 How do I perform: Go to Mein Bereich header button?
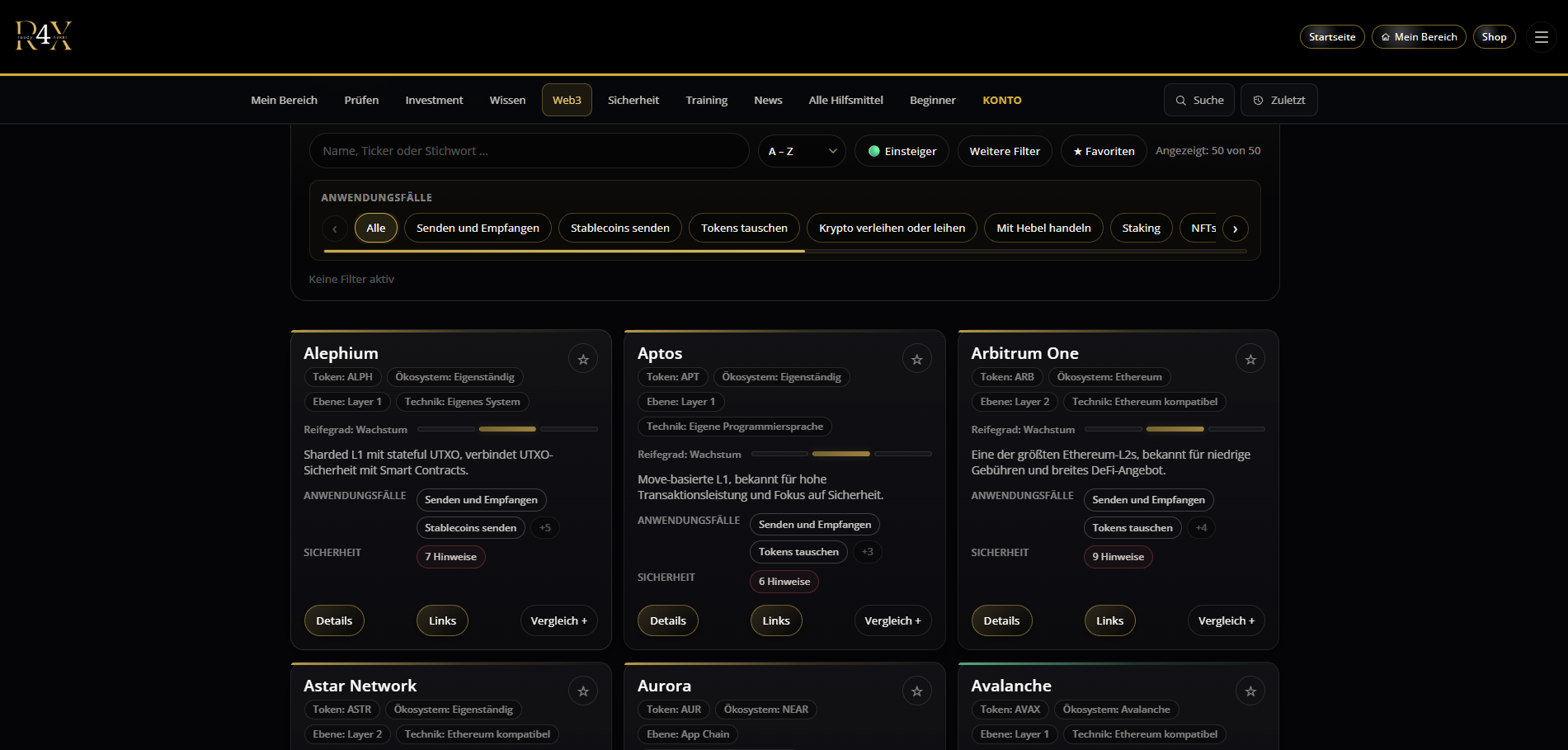(x=1419, y=37)
